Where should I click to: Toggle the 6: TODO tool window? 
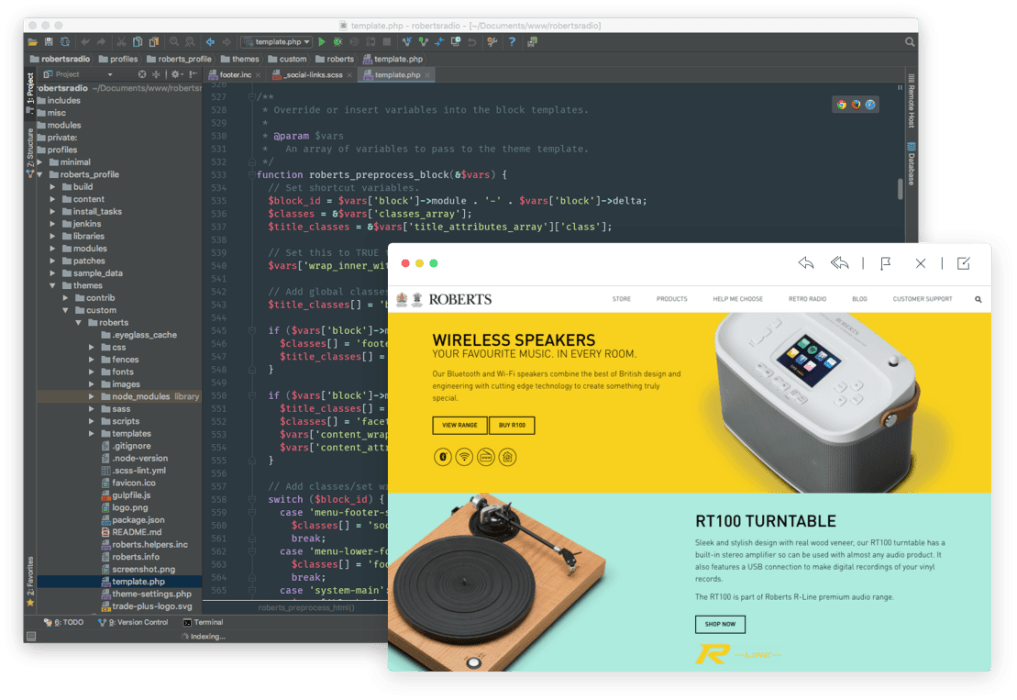(64, 622)
